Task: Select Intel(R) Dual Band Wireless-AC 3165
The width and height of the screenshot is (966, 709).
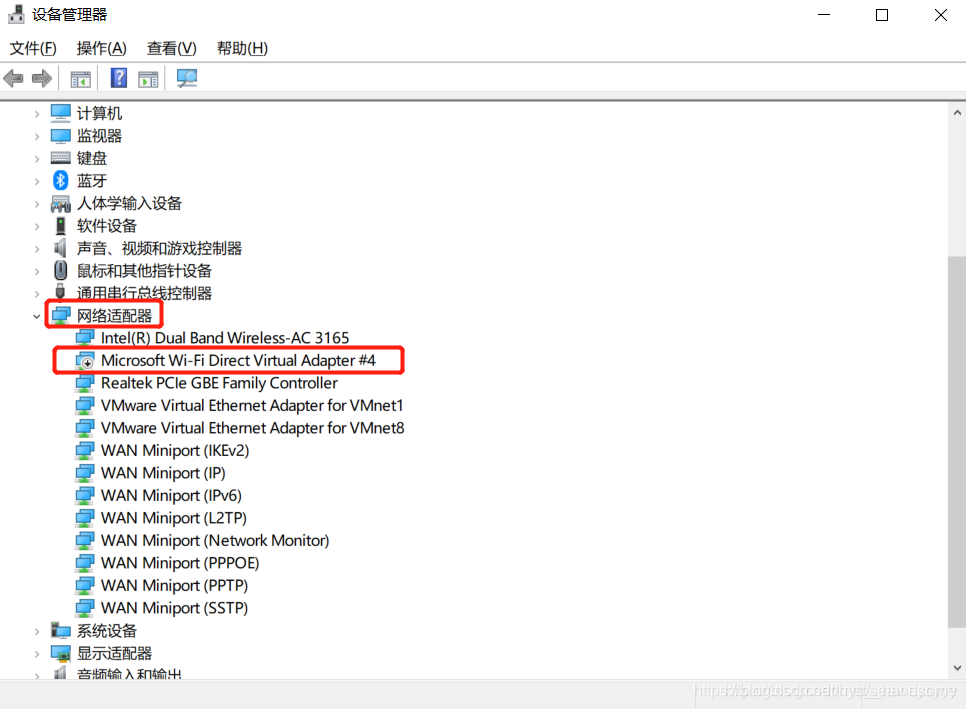Action: (225, 338)
